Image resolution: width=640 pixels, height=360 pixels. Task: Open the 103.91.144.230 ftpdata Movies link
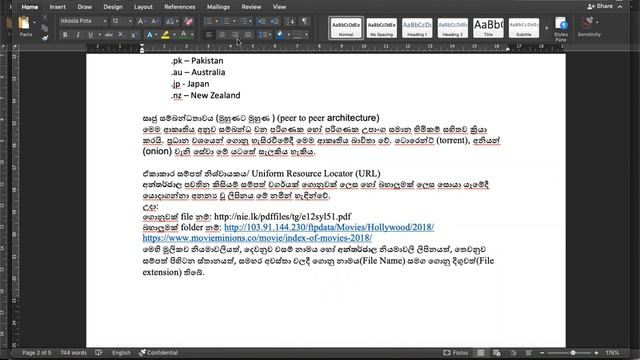pyautogui.click(x=329, y=227)
